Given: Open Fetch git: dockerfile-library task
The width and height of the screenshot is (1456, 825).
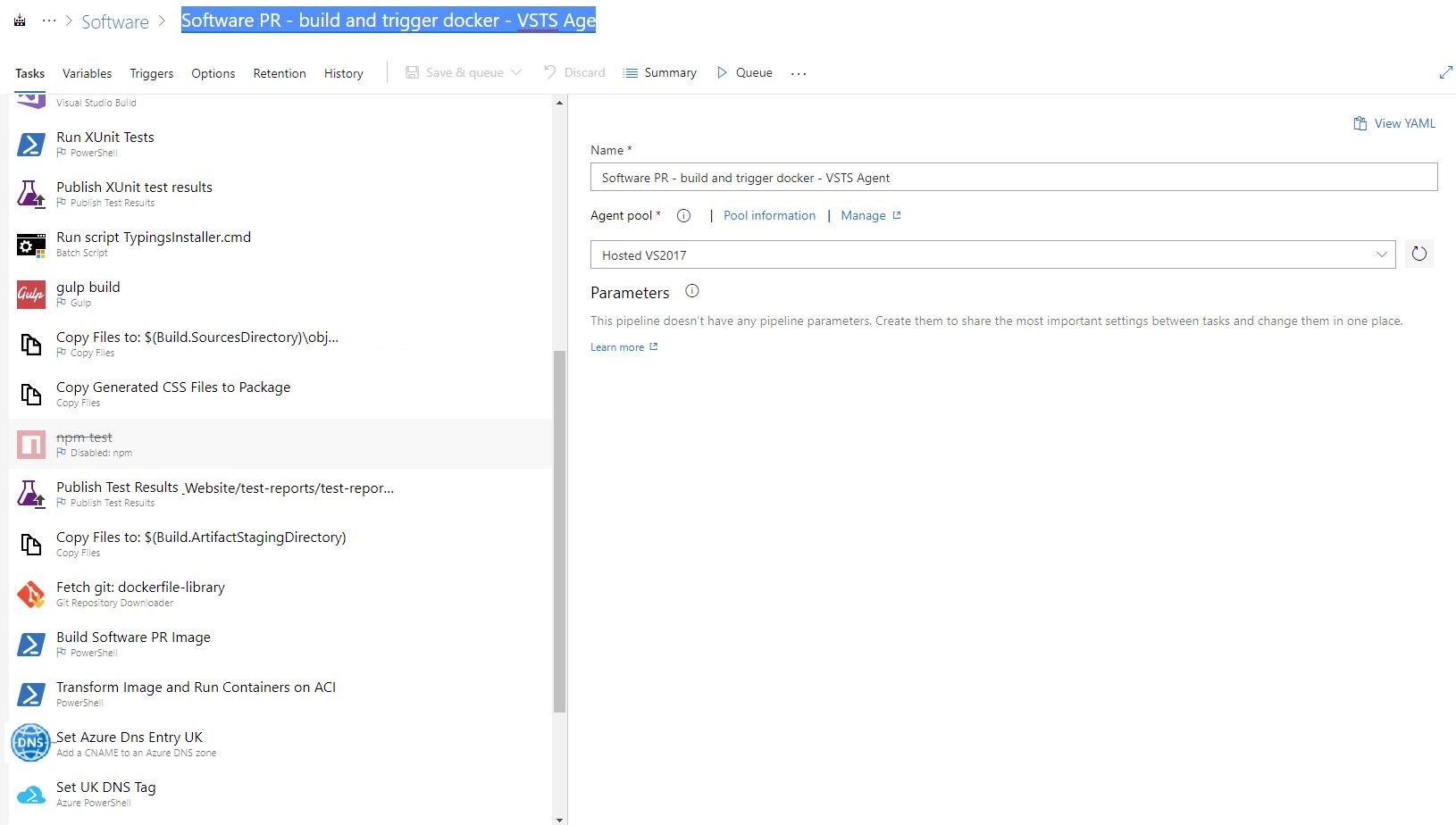Looking at the screenshot, I should pos(280,594).
